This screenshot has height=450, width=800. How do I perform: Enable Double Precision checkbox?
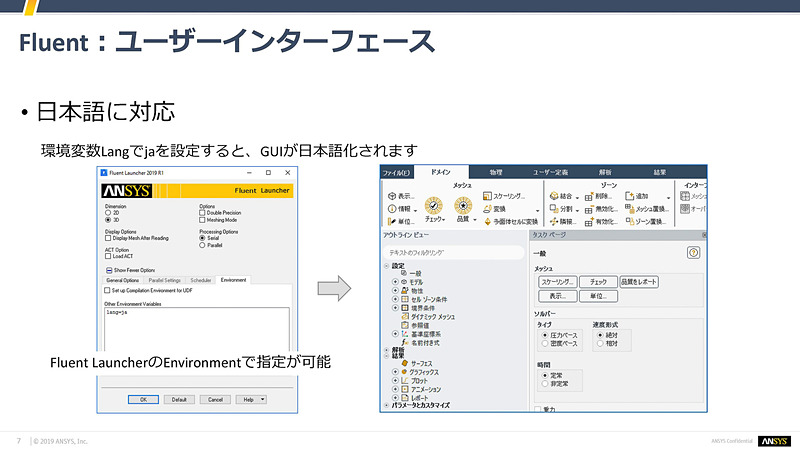pos(202,213)
